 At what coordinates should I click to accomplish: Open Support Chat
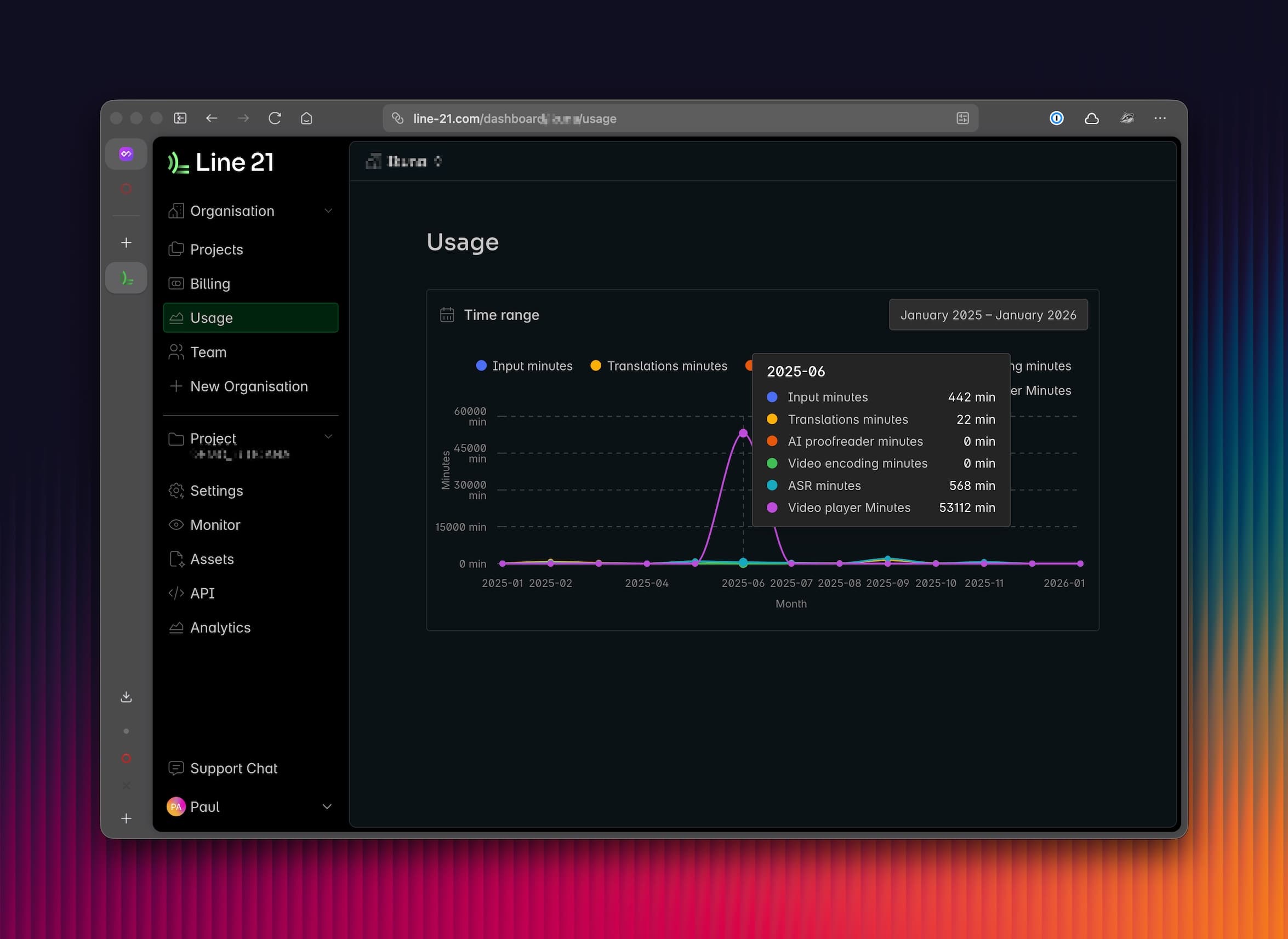point(233,769)
